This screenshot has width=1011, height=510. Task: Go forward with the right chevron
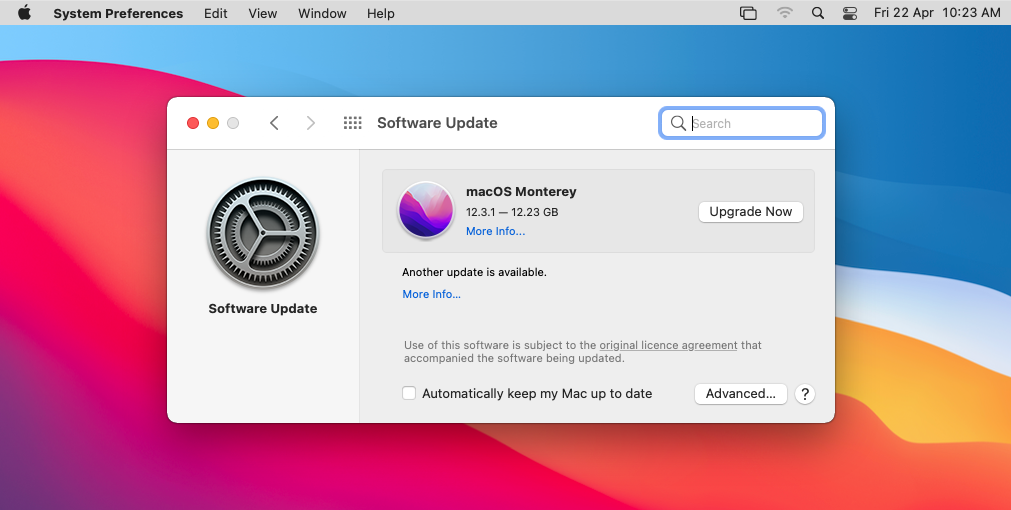coord(311,123)
